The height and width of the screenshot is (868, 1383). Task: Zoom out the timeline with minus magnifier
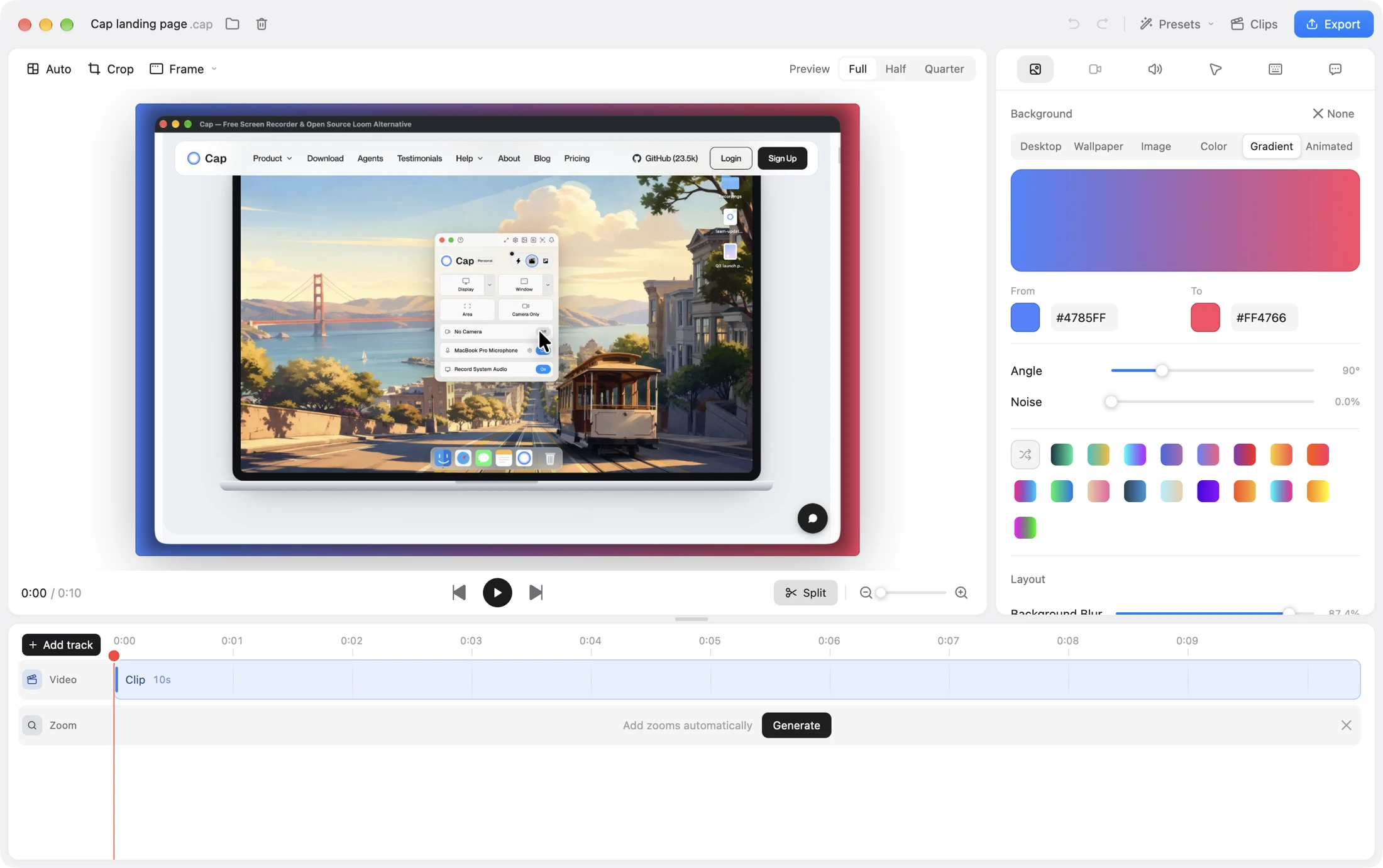pos(866,593)
